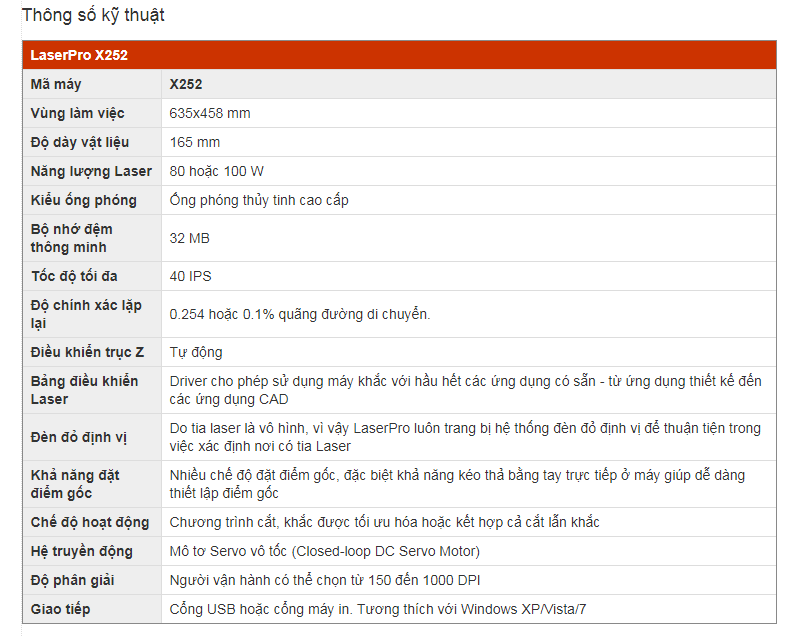The image size is (791, 636).
Task: Select the 'Độ phân giải' label
Action: pyautogui.click(x=72, y=580)
